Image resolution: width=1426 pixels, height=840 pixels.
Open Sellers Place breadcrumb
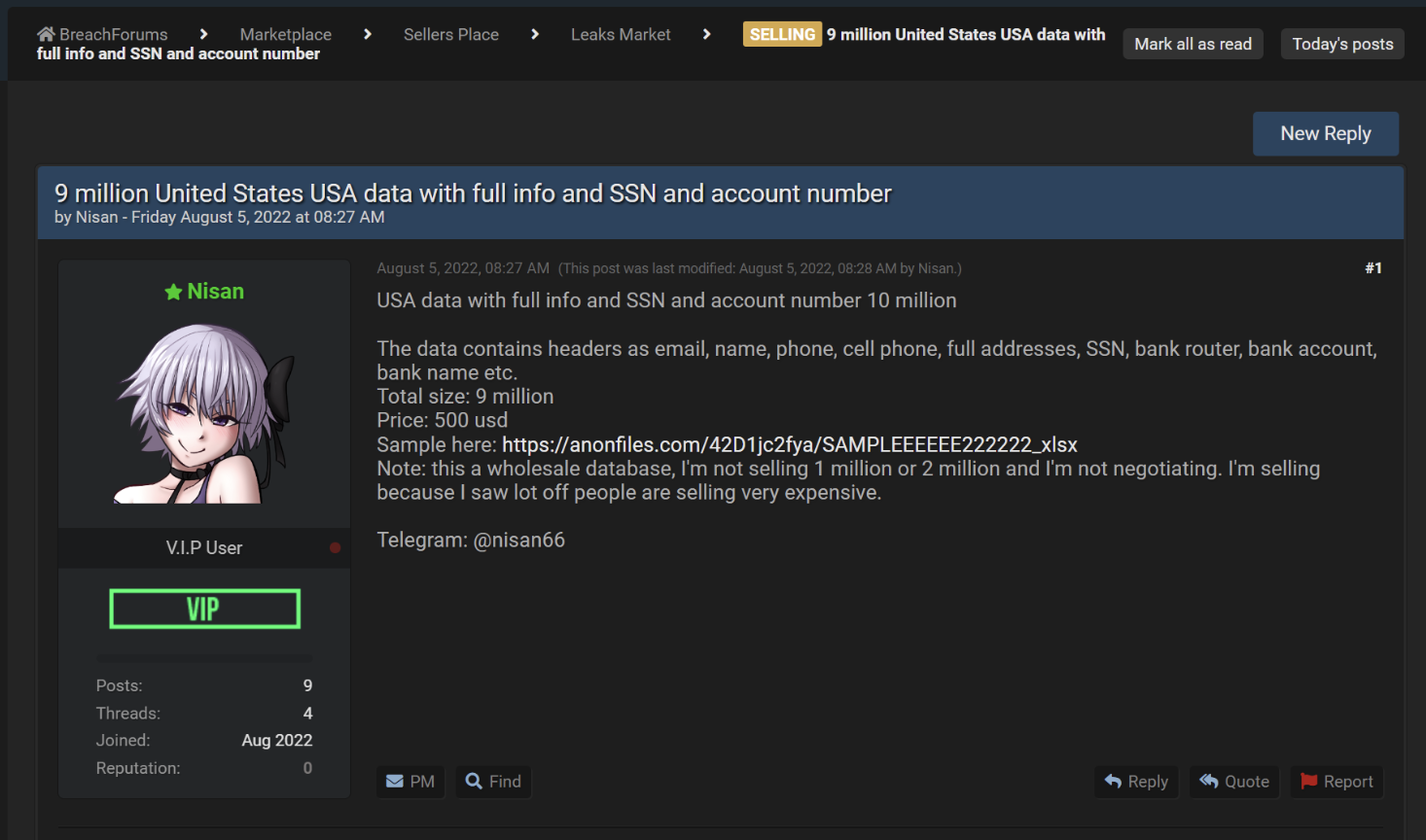(450, 34)
